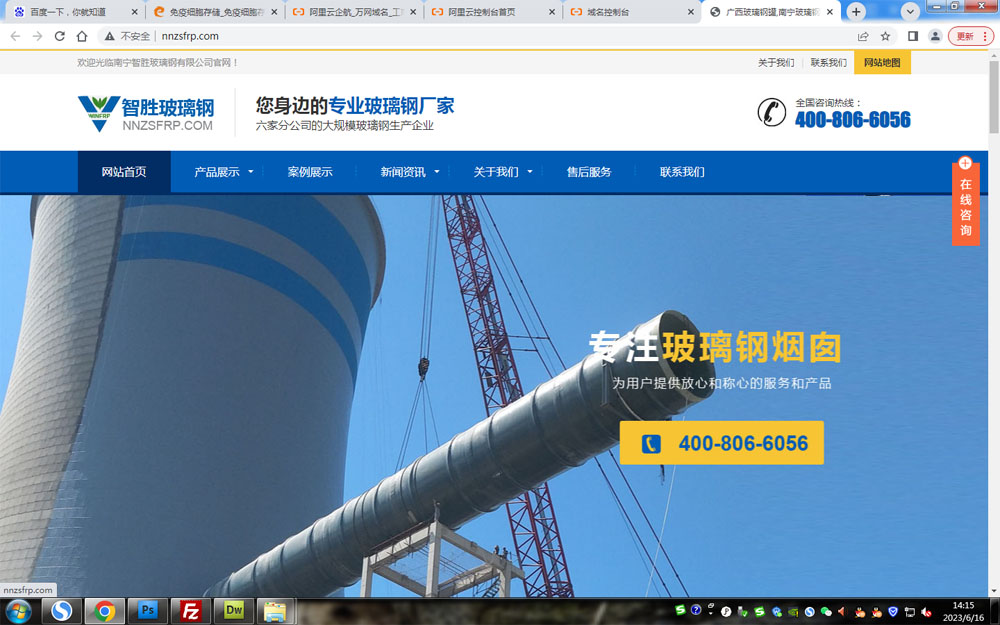The width and height of the screenshot is (1000, 625).
Task: Open the Chrome side panel icon
Action: (x=912, y=36)
